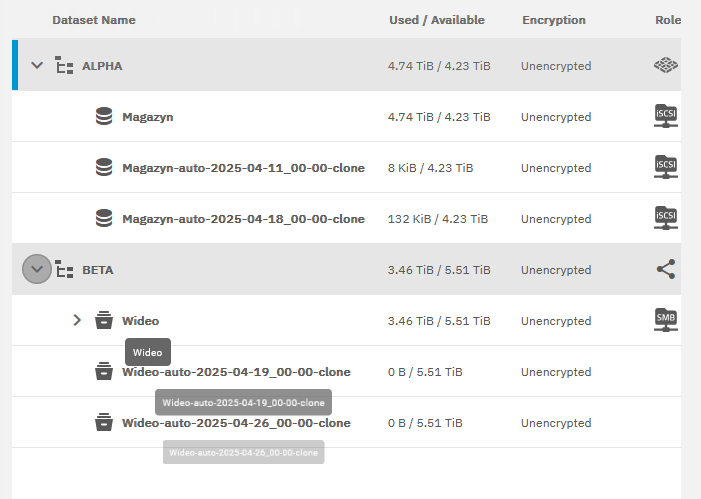This screenshot has width=701, height=499.
Task: Click the SMB role icon for Wideo
Action: 666,320
